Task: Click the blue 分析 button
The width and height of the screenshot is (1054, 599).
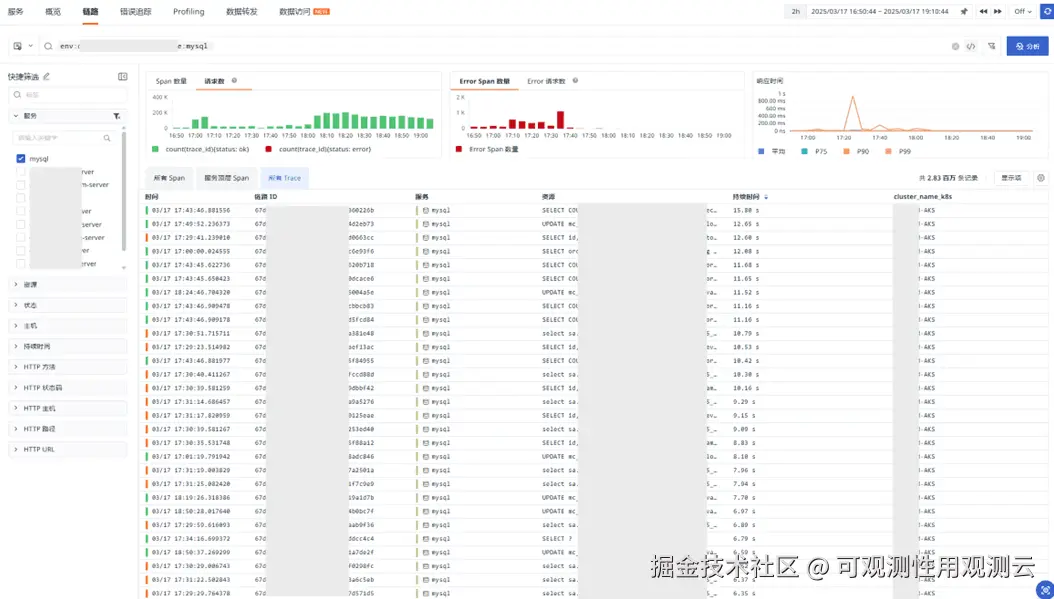Action: tap(1027, 46)
